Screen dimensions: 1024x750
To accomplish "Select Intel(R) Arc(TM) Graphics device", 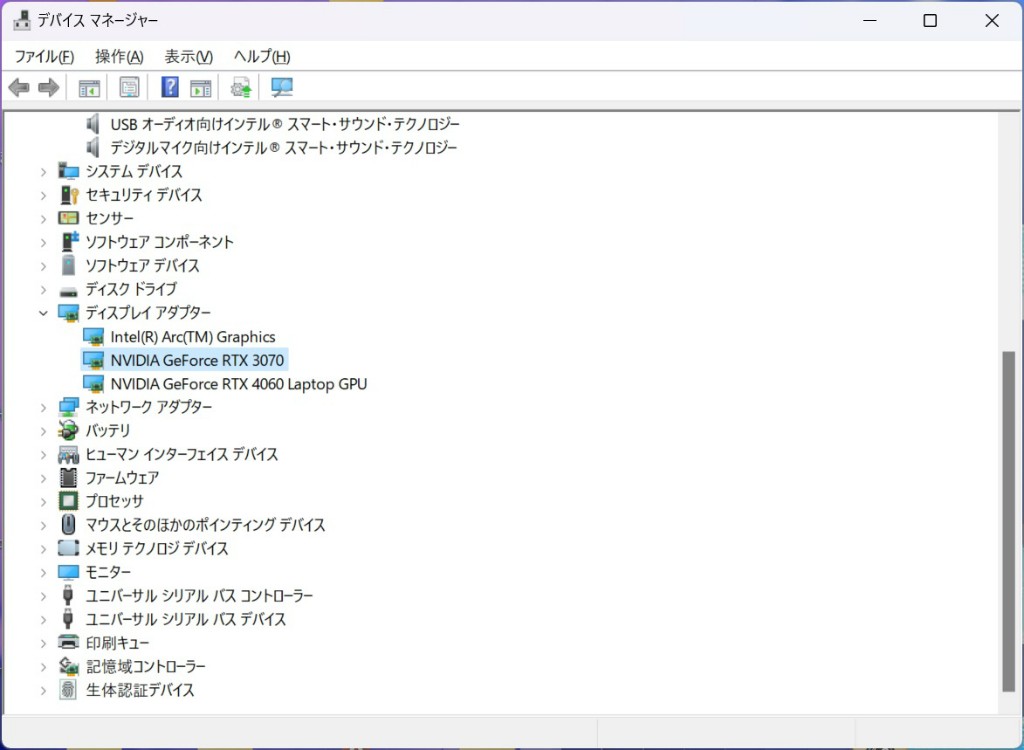I will pos(192,337).
